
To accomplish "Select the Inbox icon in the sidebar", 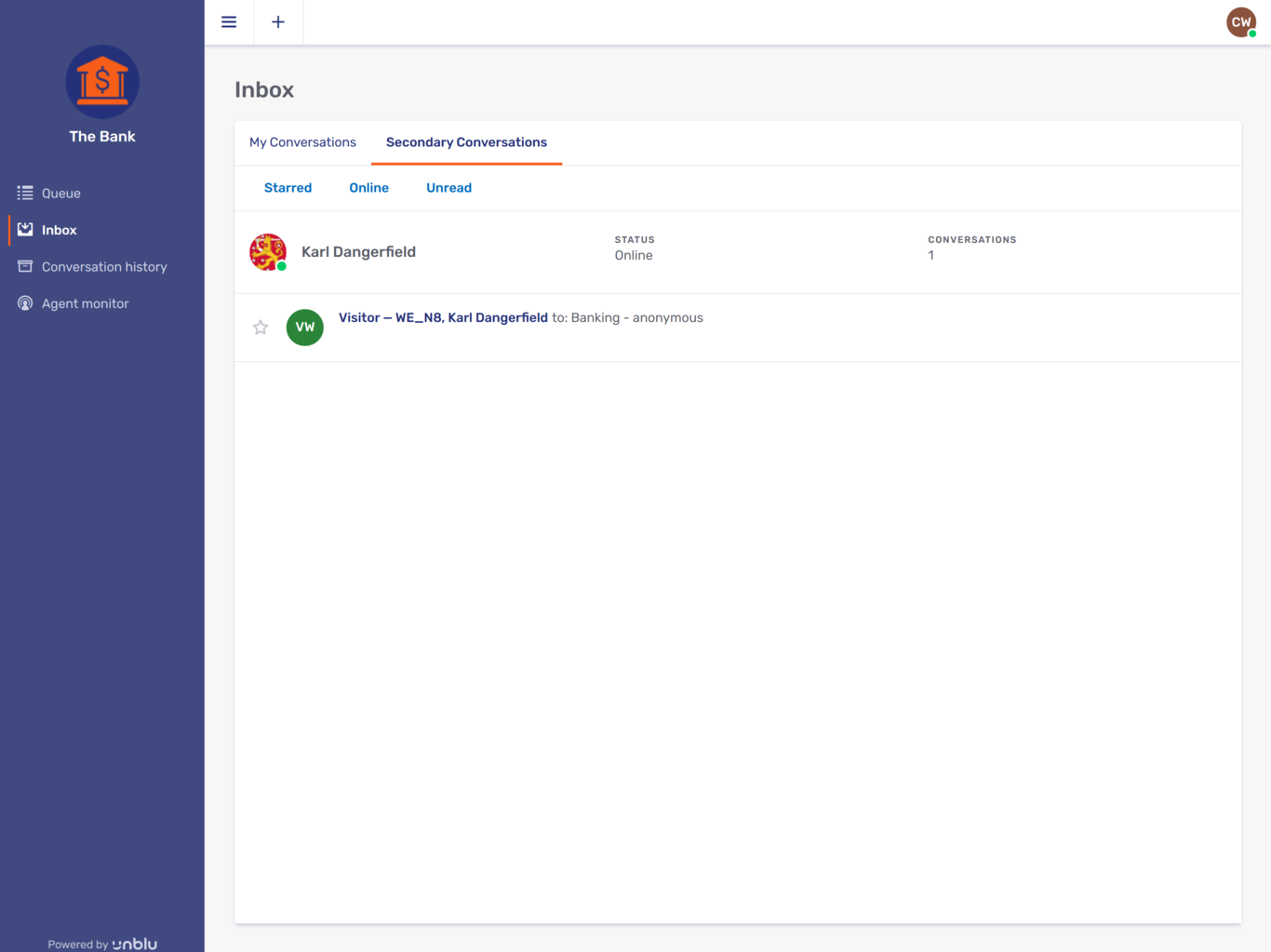I will pyautogui.click(x=25, y=230).
